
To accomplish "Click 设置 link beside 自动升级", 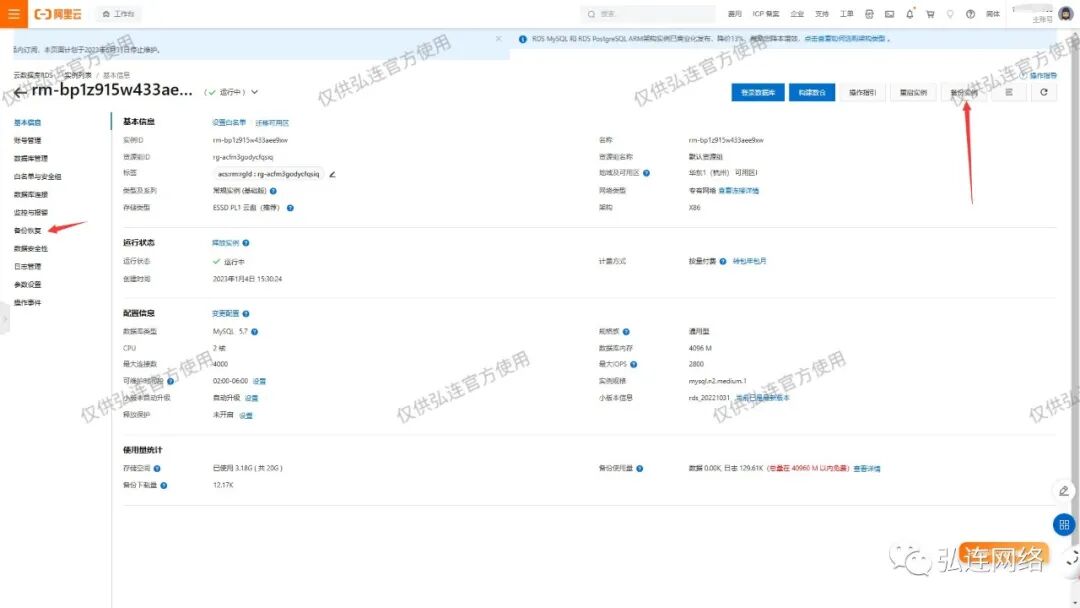I will 251,398.
